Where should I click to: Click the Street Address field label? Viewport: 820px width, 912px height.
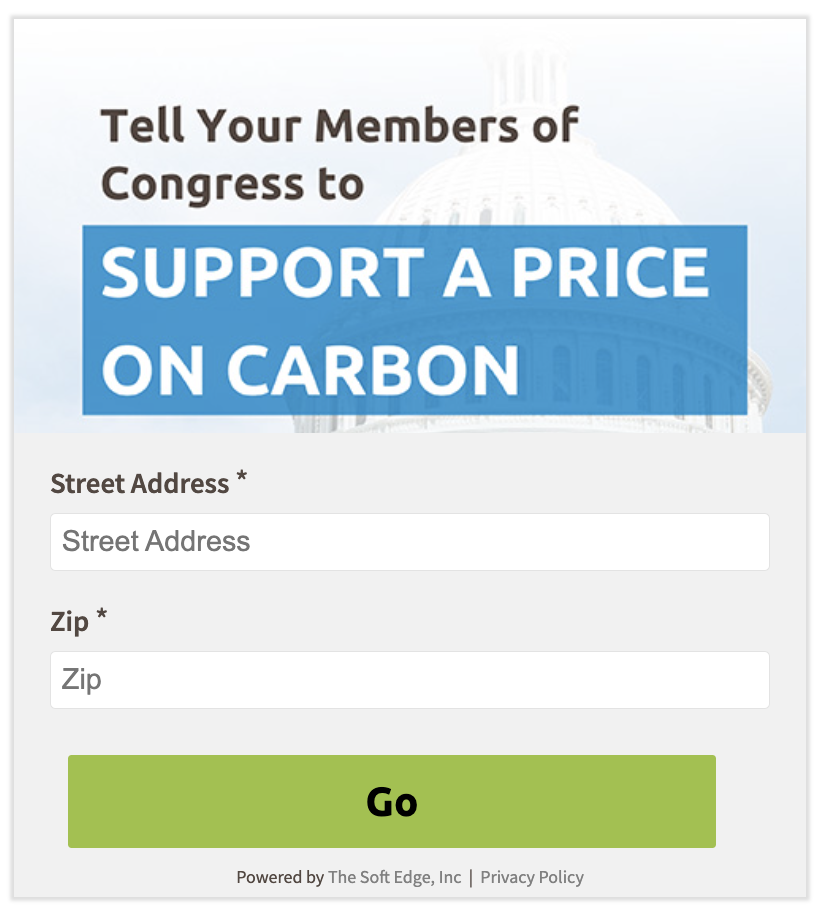[140, 483]
